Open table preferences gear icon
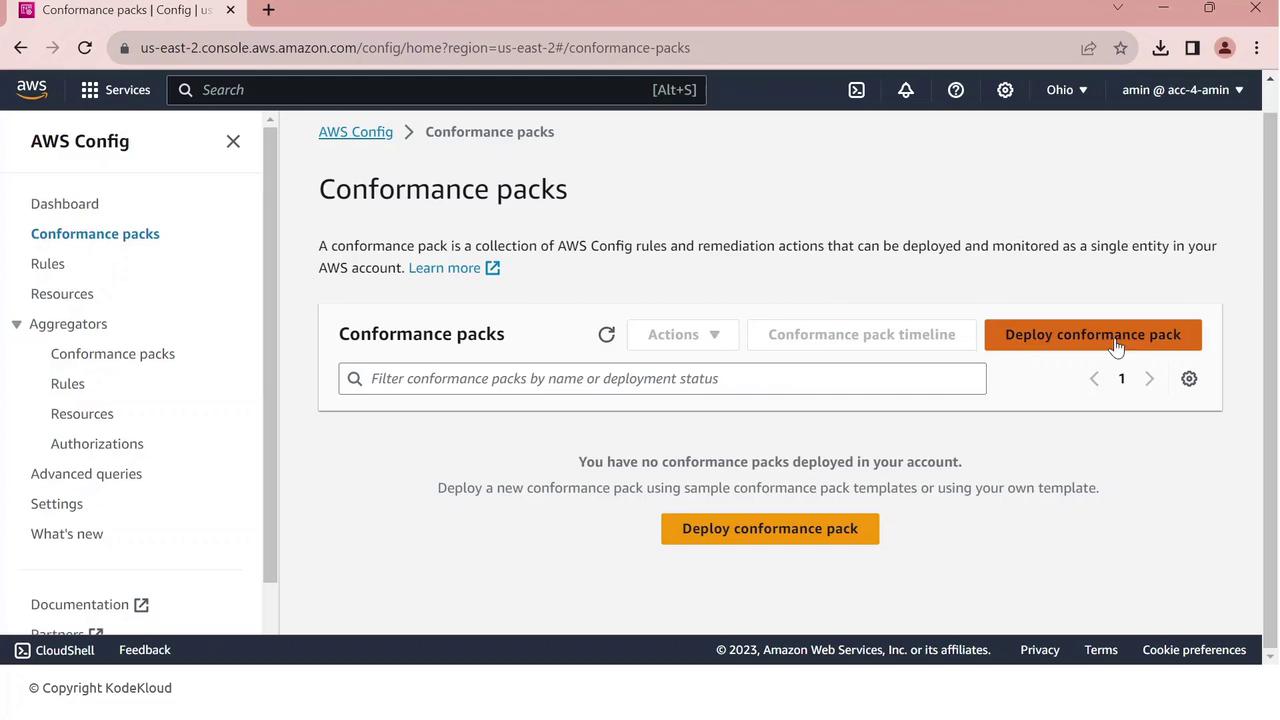The height and width of the screenshot is (720, 1280). [x=1189, y=379]
